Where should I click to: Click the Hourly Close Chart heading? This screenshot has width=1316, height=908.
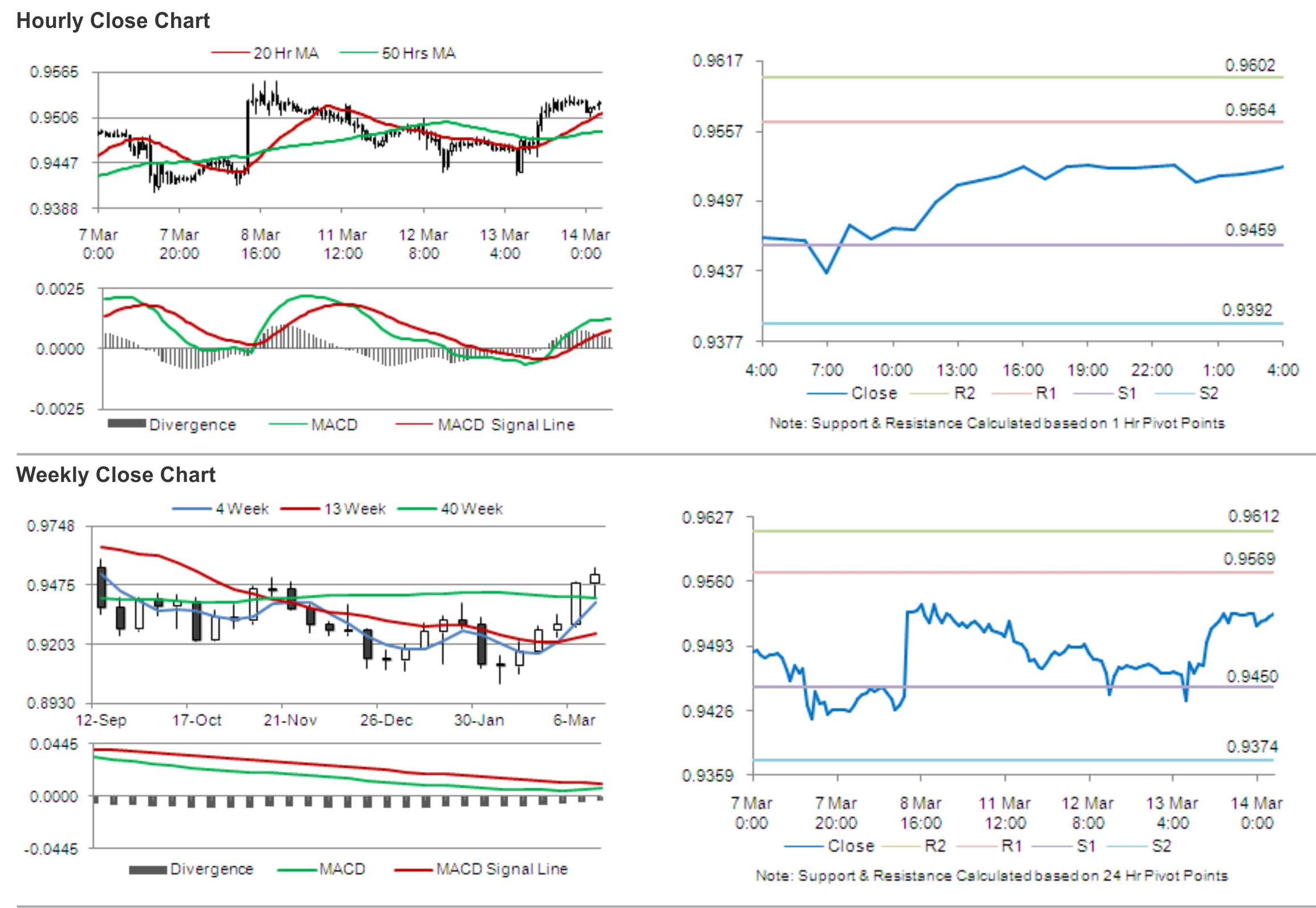point(113,21)
